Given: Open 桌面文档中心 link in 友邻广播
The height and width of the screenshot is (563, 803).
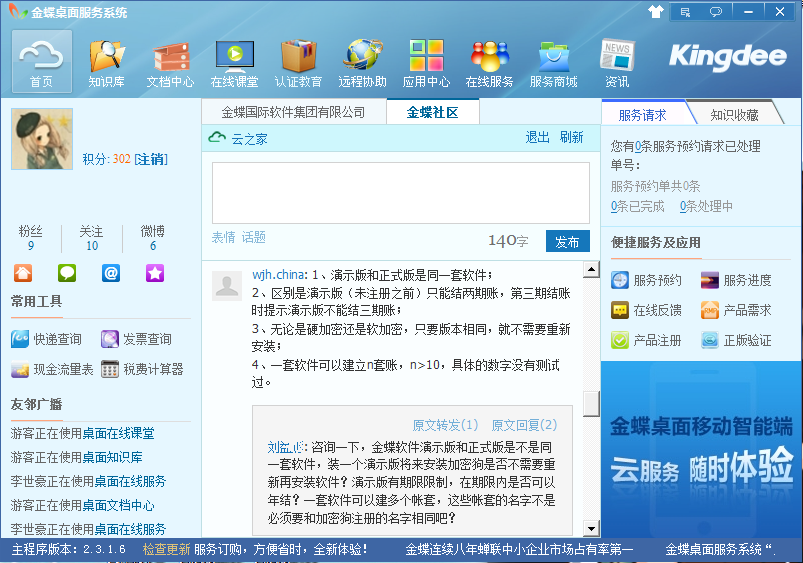Looking at the screenshot, I should pos(118,506).
